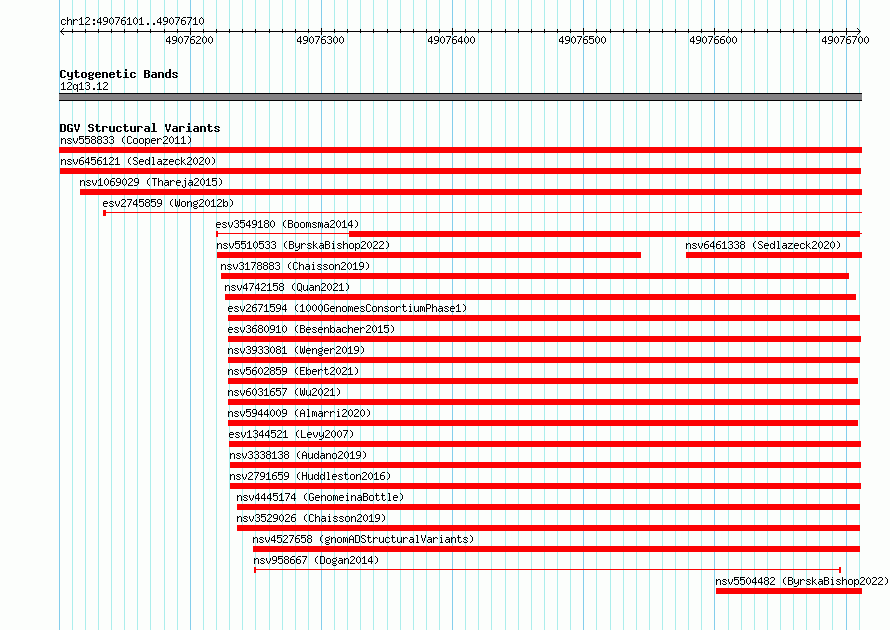The image size is (890, 630).
Task: Select esv2671594 (1000GenomesConsortiumPhase1) label
Action: 347,308
